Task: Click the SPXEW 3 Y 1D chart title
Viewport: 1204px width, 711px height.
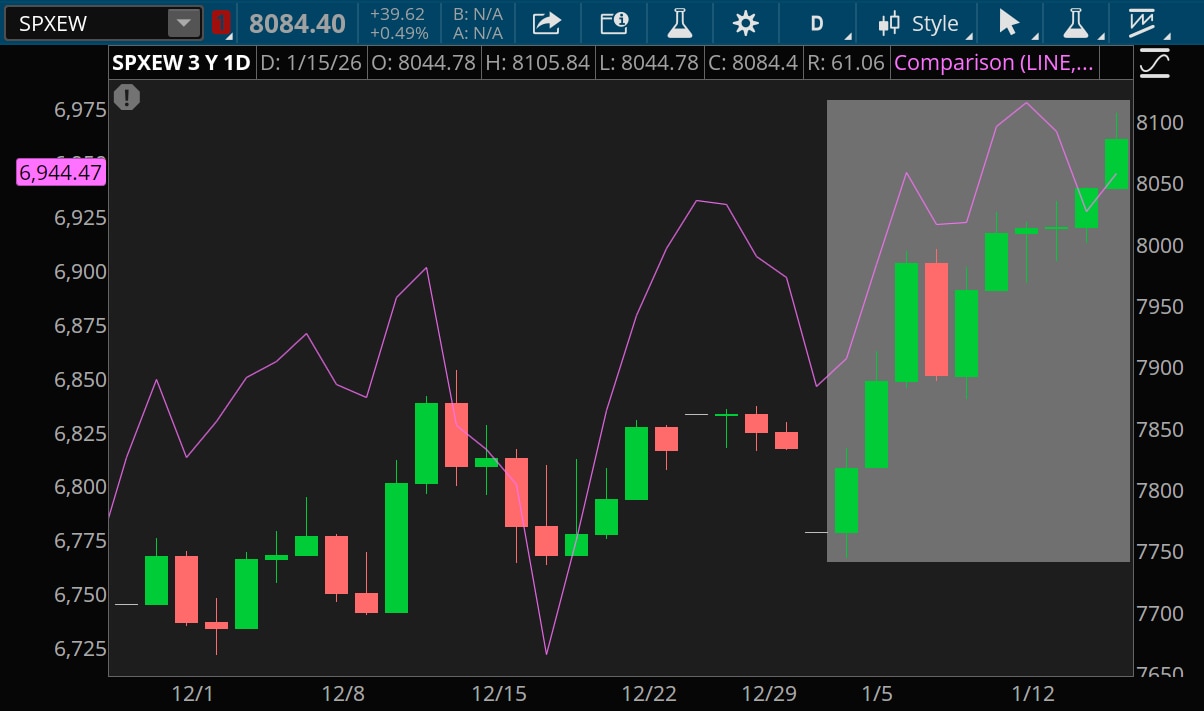Action: point(181,63)
